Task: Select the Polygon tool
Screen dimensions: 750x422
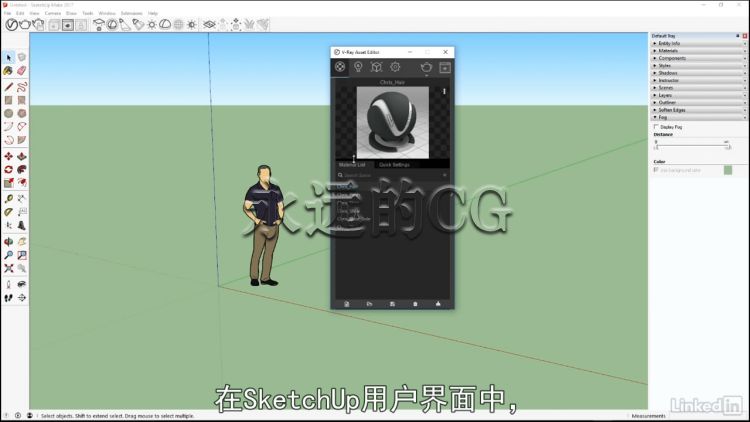Action: [x=22, y=113]
